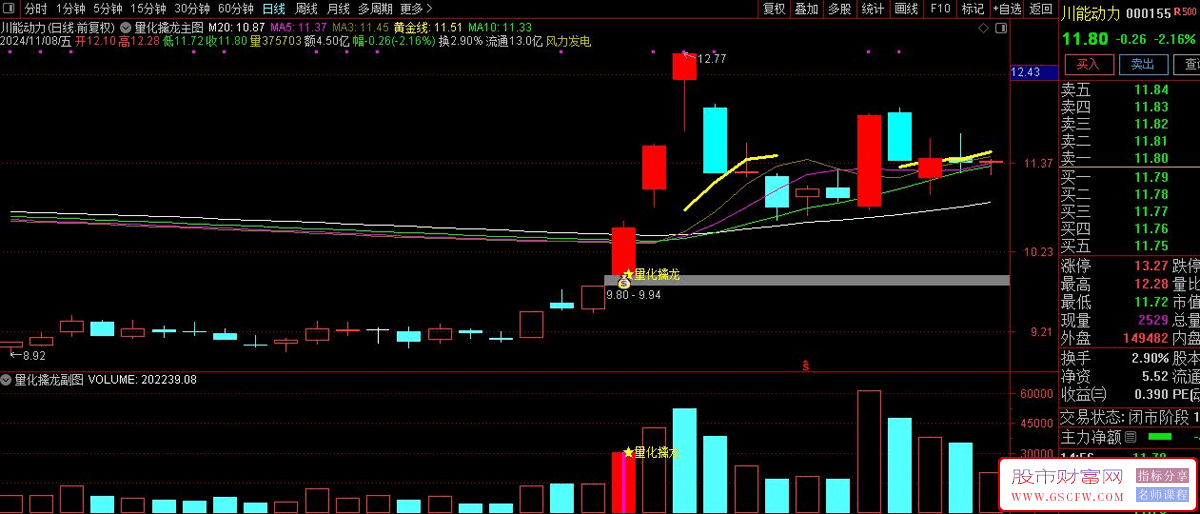Switch to 周线 weekly chart
Screen dimensions: 1200x514
(x=306, y=9)
